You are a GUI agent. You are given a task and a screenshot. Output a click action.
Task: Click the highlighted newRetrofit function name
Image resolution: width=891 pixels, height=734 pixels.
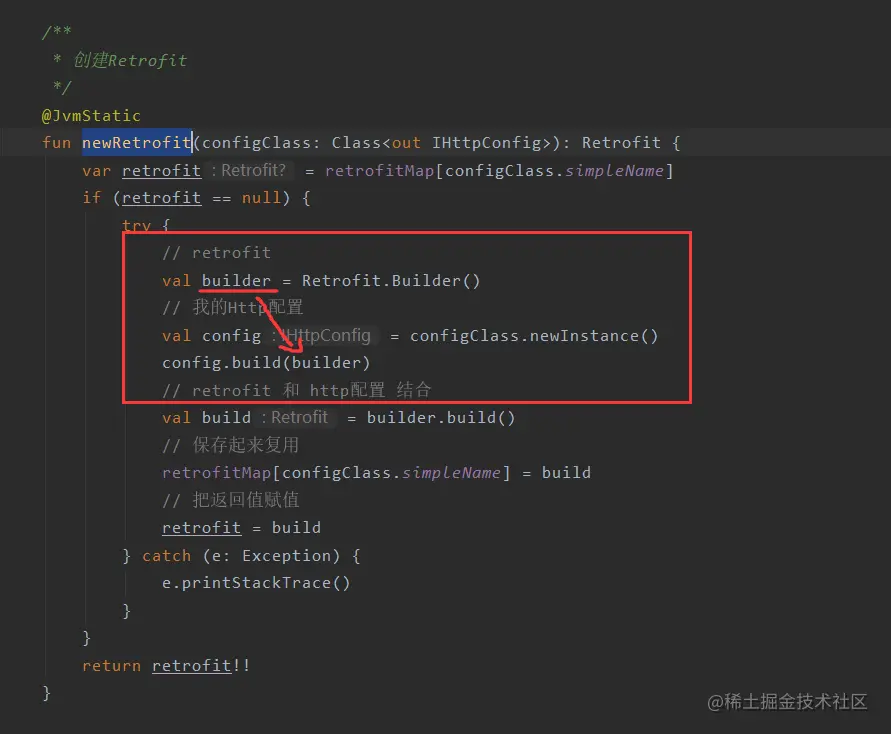pyautogui.click(x=136, y=143)
